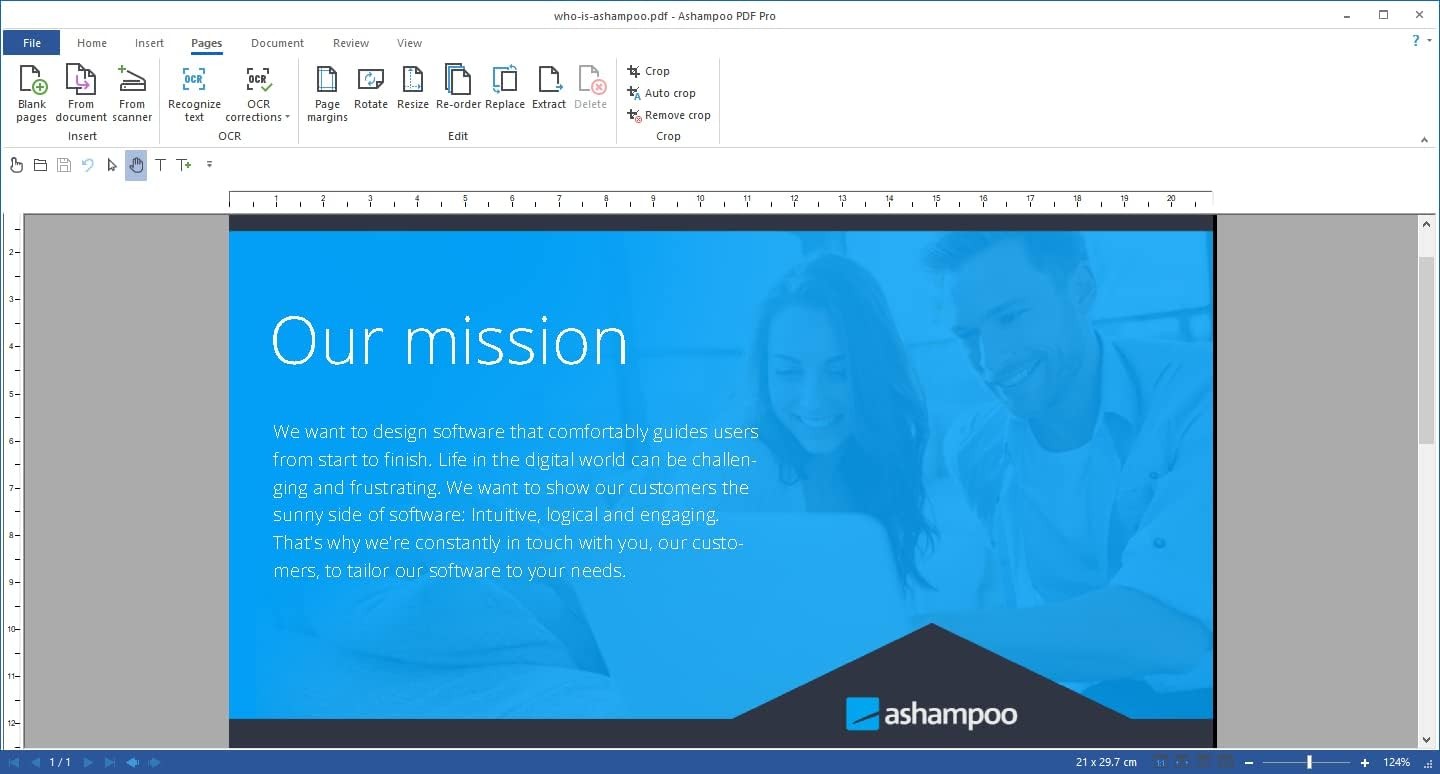Click the Extract pages icon
This screenshot has width=1440, height=774.
(x=549, y=88)
